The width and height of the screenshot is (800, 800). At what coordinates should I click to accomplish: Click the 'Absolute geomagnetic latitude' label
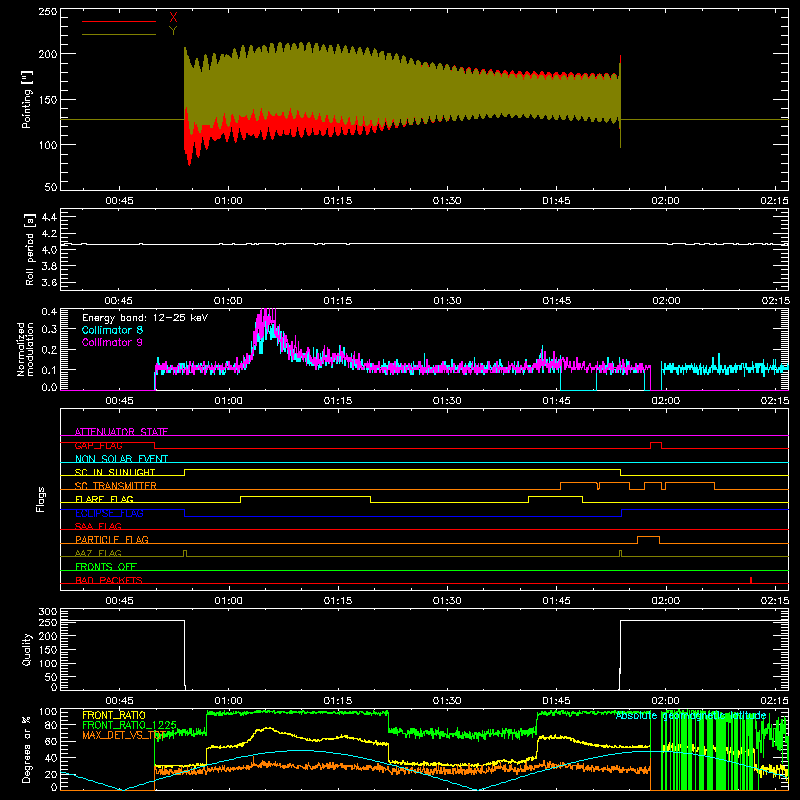(691, 715)
